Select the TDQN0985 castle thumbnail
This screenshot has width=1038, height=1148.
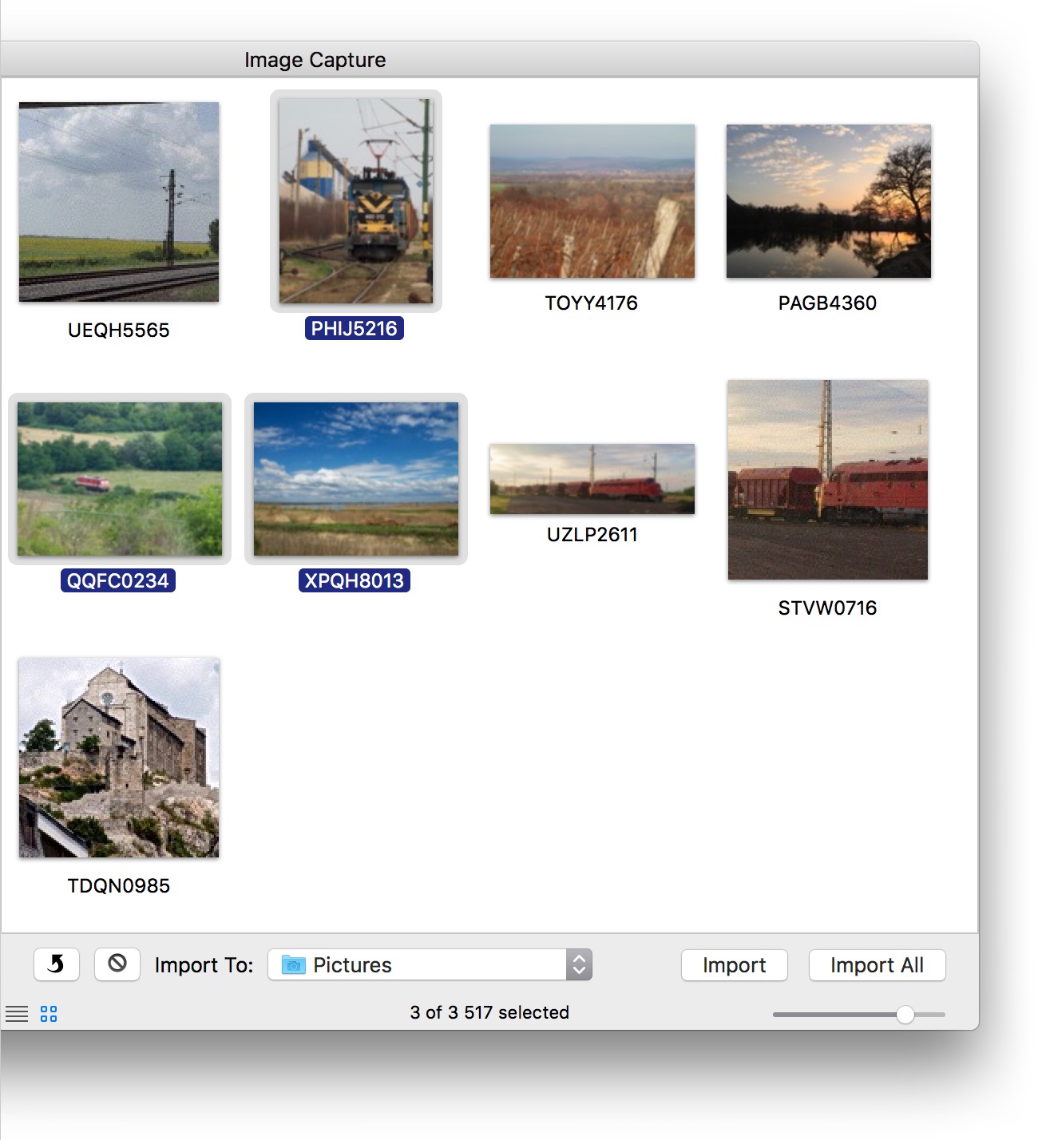pos(119,758)
